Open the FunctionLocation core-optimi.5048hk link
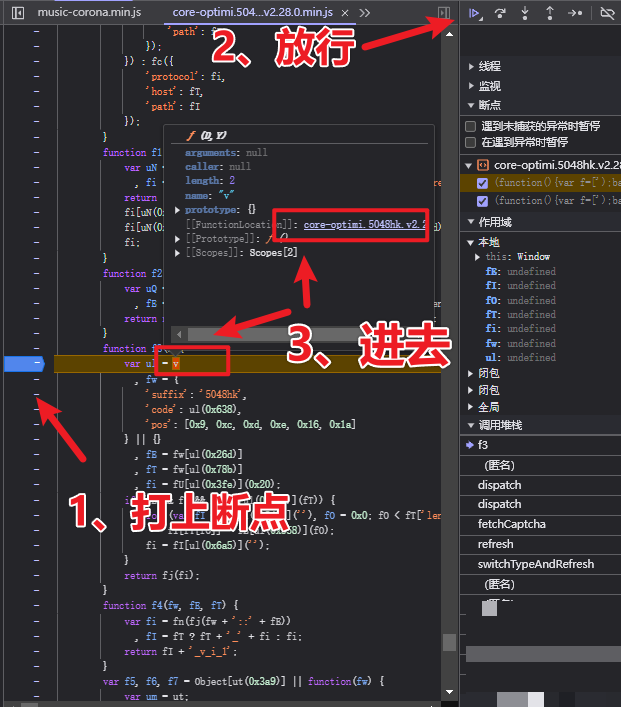The height and width of the screenshot is (707, 621). pos(365,226)
